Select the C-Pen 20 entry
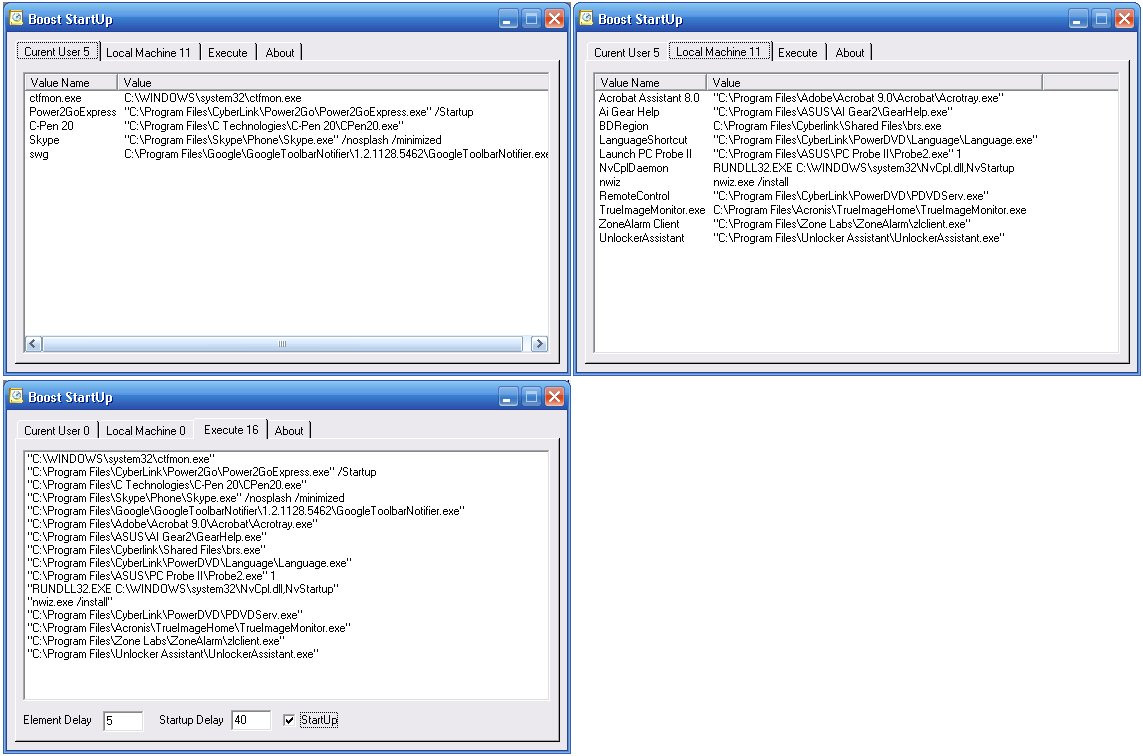 click(286, 125)
